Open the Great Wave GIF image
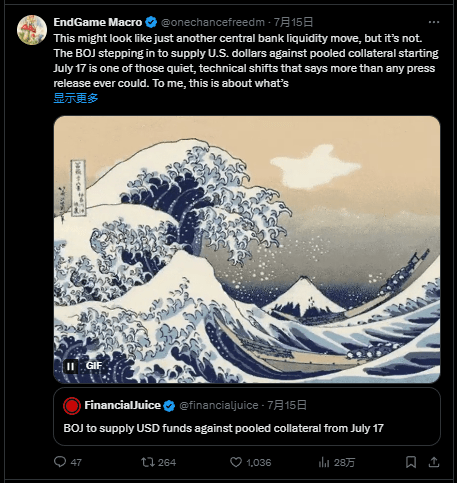This screenshot has width=457, height=483. (247, 249)
